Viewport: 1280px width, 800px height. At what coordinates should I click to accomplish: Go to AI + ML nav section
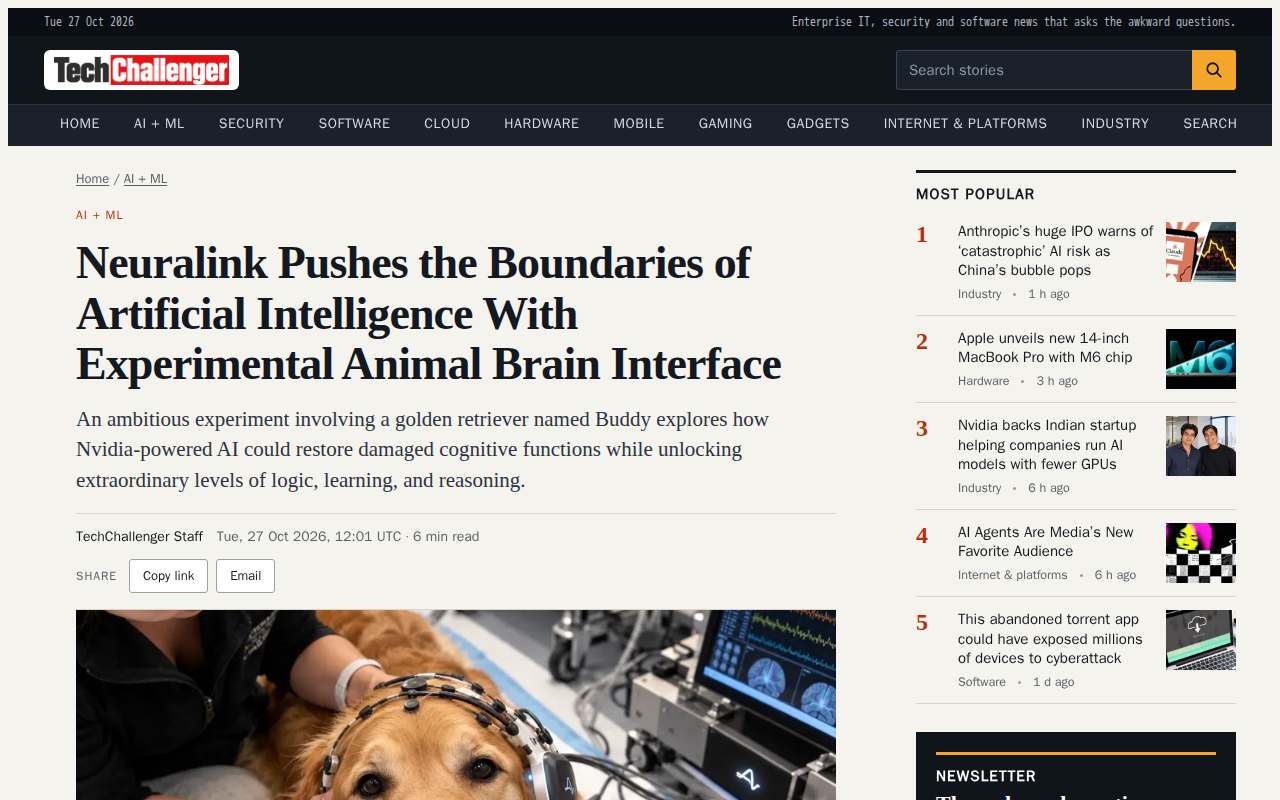point(159,124)
